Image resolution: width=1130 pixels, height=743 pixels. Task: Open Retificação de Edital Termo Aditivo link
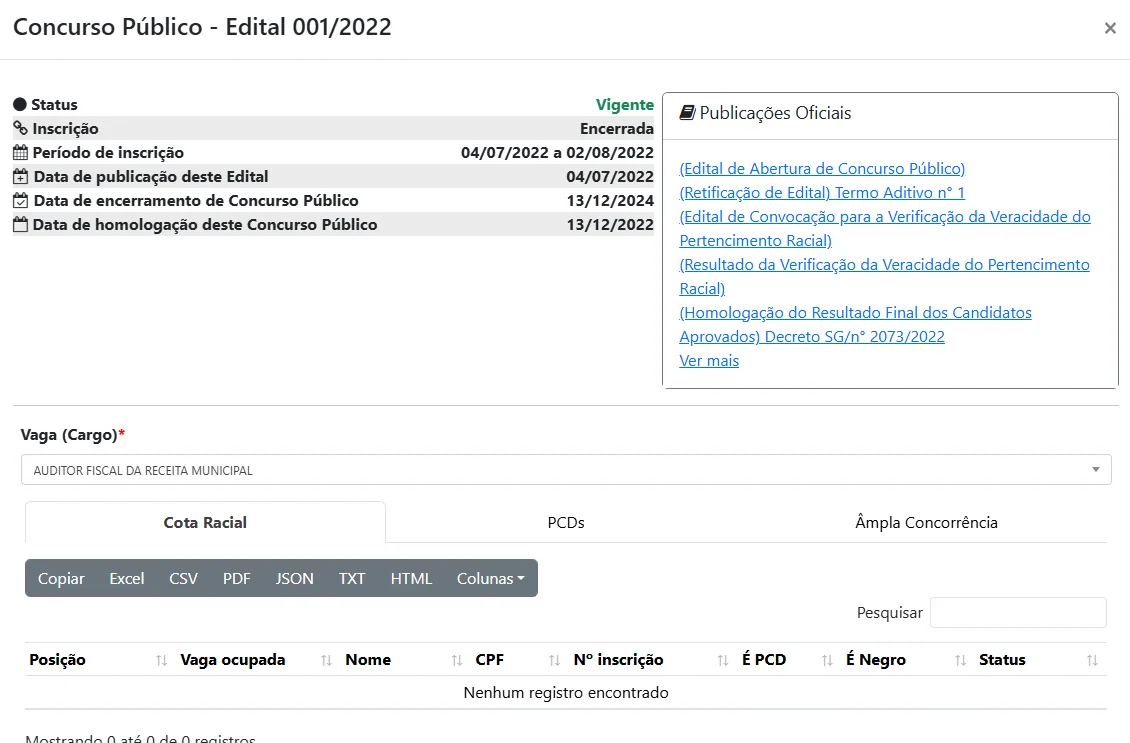[x=822, y=192]
